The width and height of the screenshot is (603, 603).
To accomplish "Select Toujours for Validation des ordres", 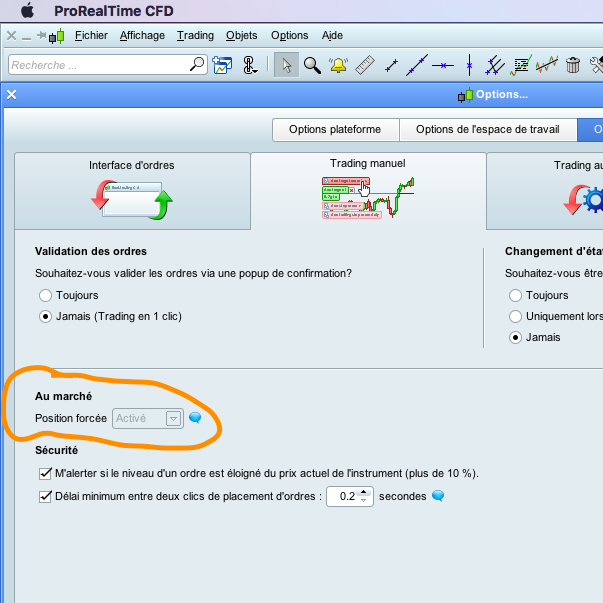I will click(x=45, y=295).
